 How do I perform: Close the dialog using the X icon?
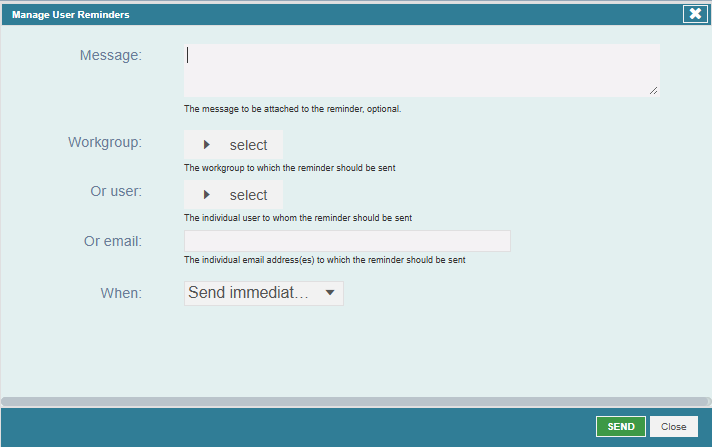tap(695, 14)
